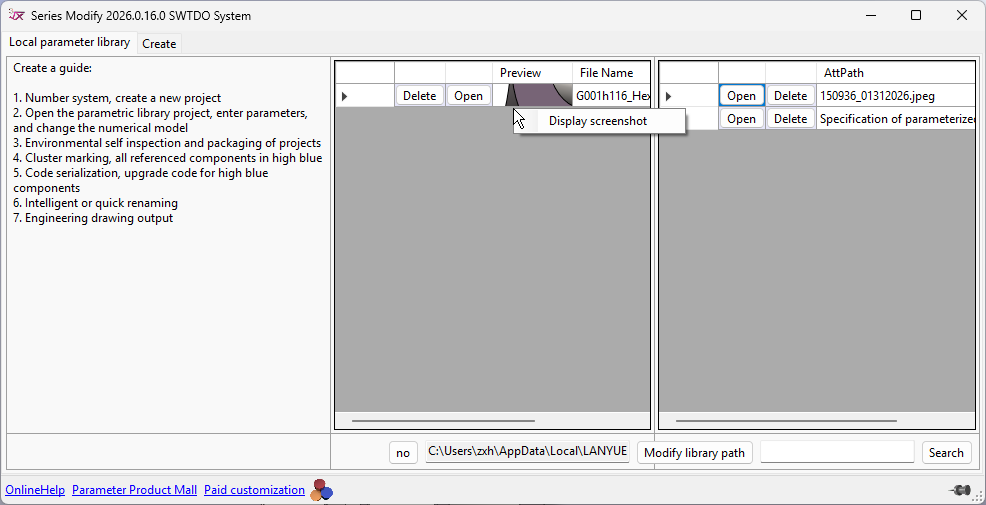Click the pin icon in the status bar
Viewport: 986px width, 505px height.
960,490
